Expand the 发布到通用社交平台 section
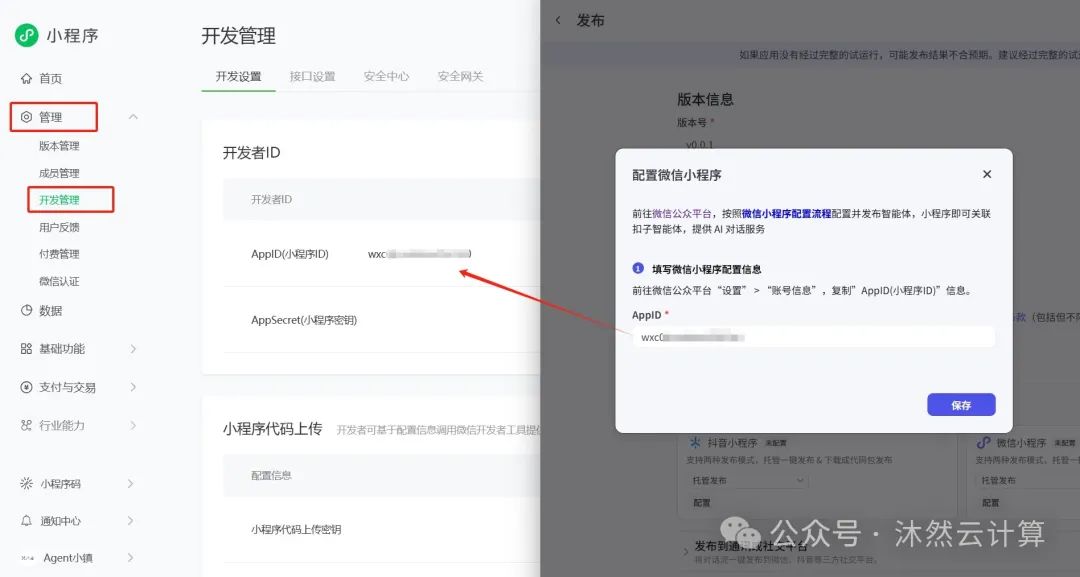The height and width of the screenshot is (577, 1080). (x=686, y=551)
